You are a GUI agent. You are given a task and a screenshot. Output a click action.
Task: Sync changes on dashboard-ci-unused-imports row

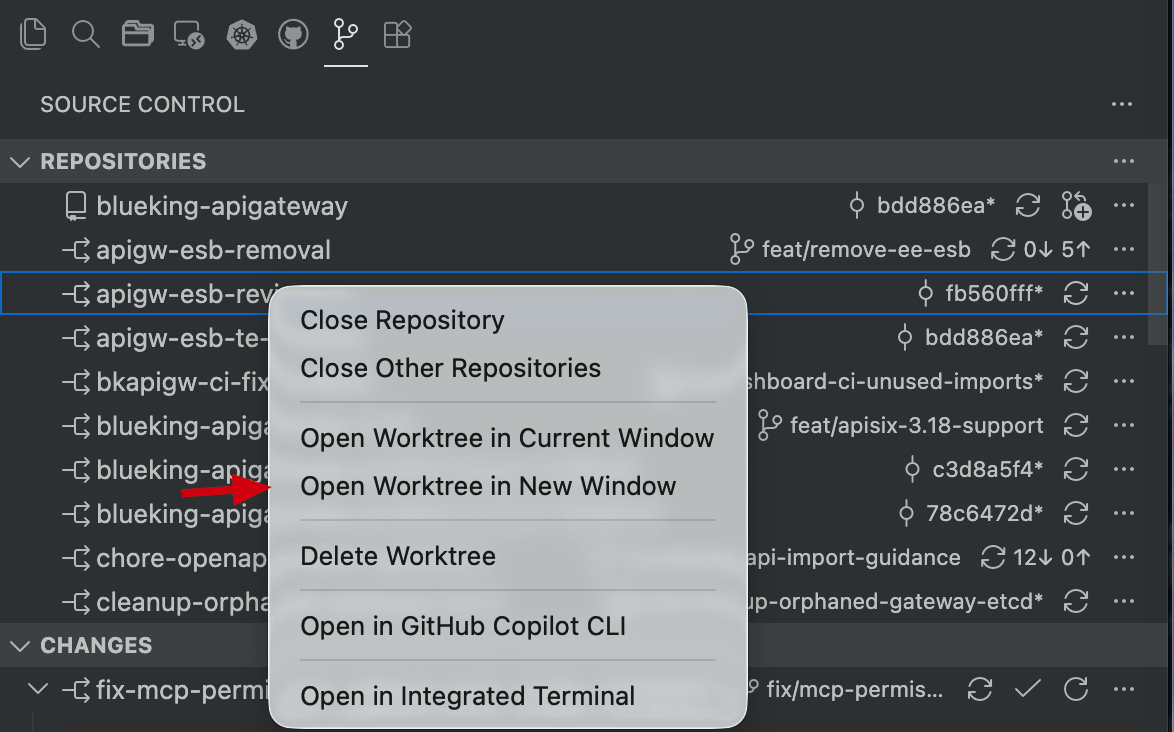tap(1076, 381)
